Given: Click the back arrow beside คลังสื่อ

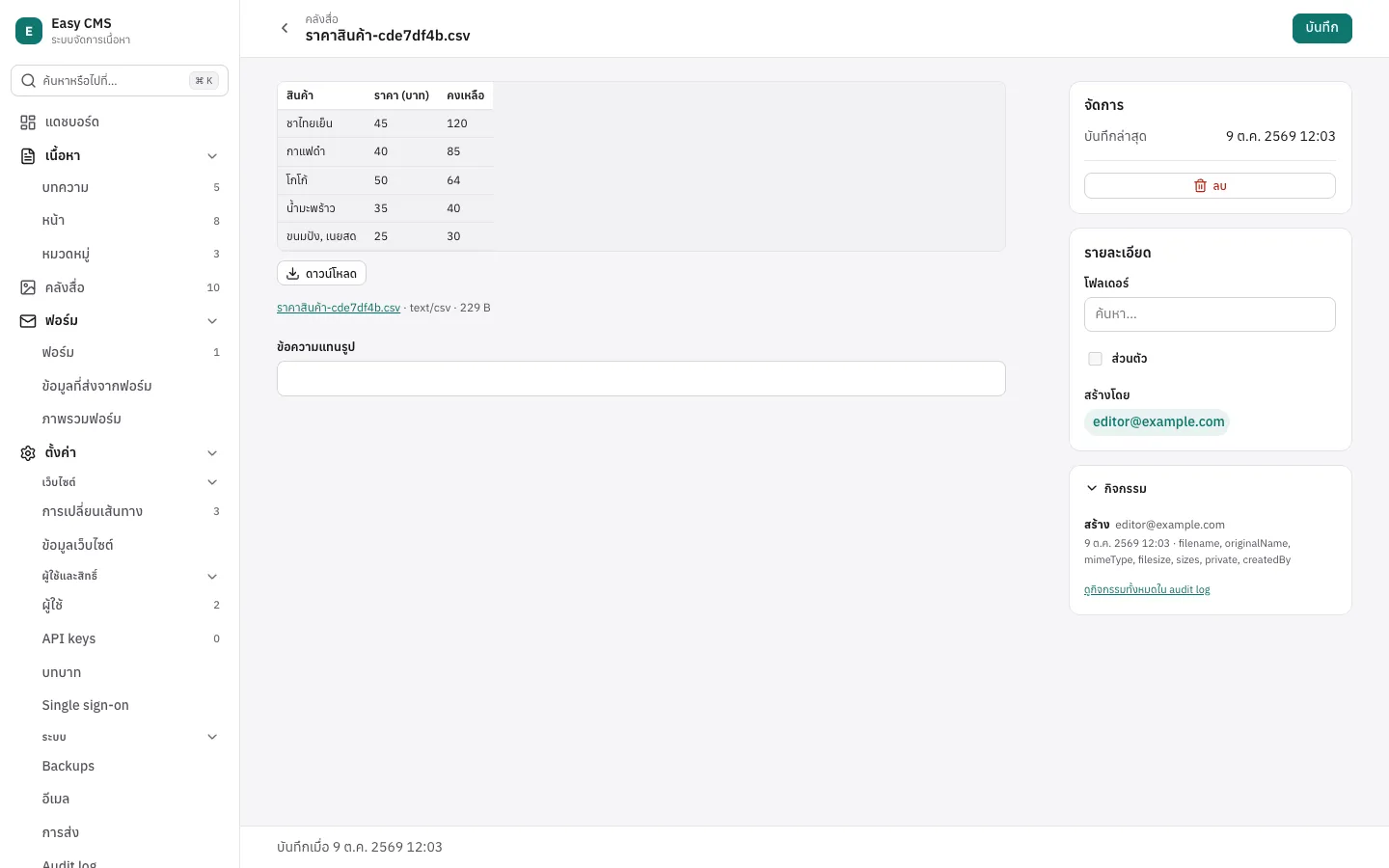Looking at the screenshot, I should [285, 28].
